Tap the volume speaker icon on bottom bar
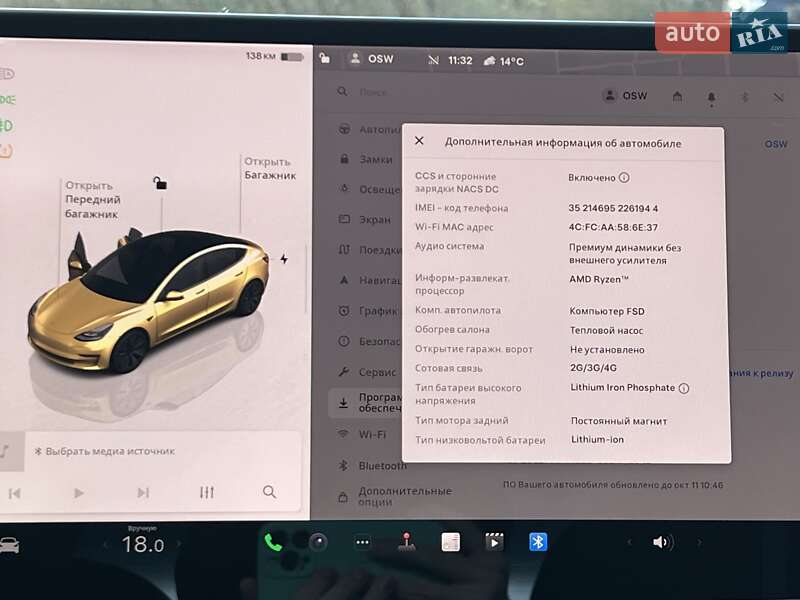Image resolution: width=800 pixels, height=600 pixels. pyautogui.click(x=659, y=542)
